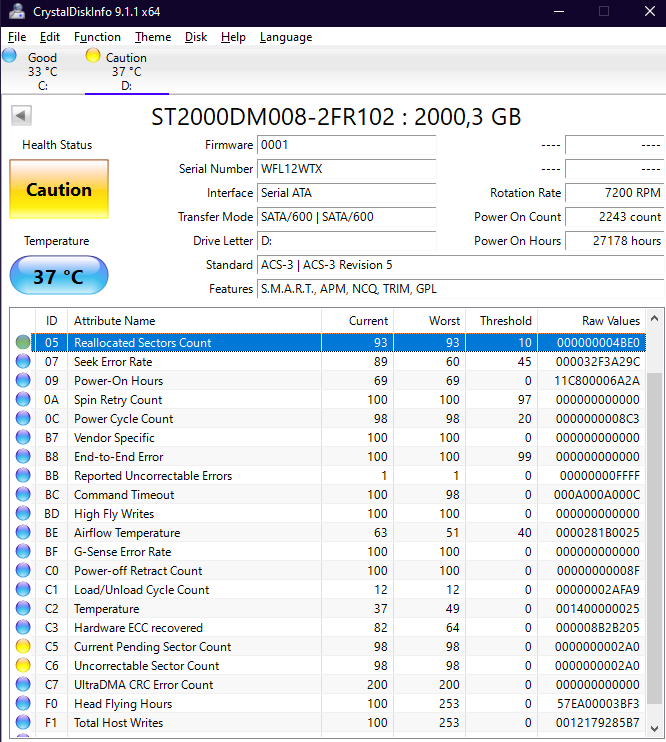Screen dimensions: 666x742
Task: Click the 37 °C temperature button
Action: click(x=59, y=275)
